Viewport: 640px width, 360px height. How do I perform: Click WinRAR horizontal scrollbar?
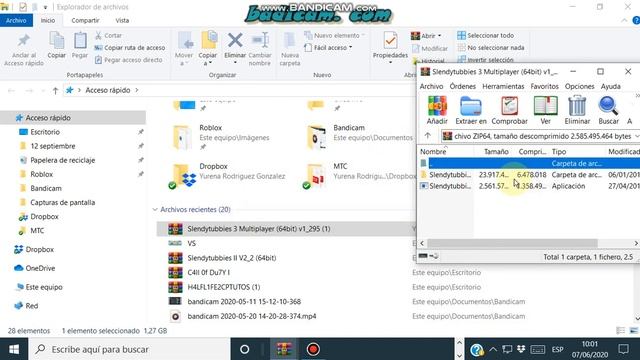click(512, 243)
